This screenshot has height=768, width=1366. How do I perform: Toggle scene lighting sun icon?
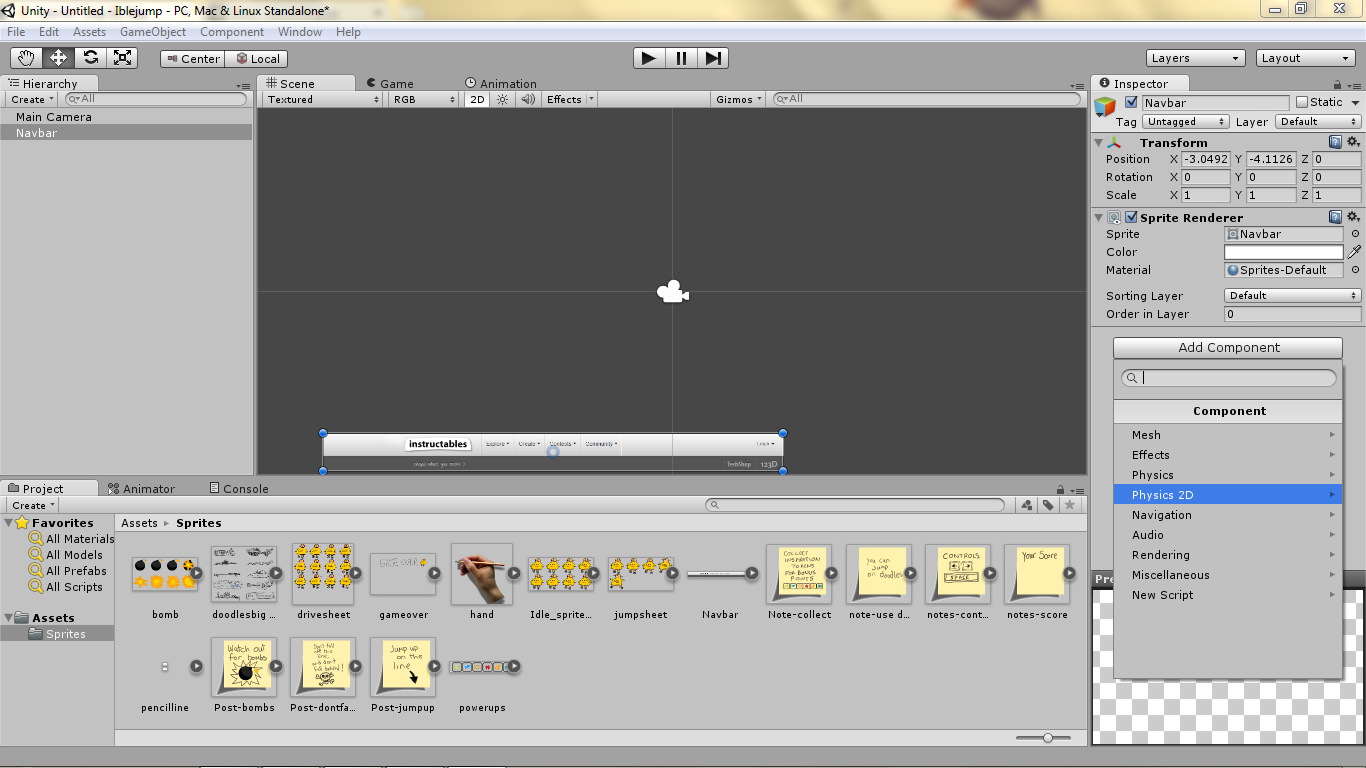coord(503,99)
